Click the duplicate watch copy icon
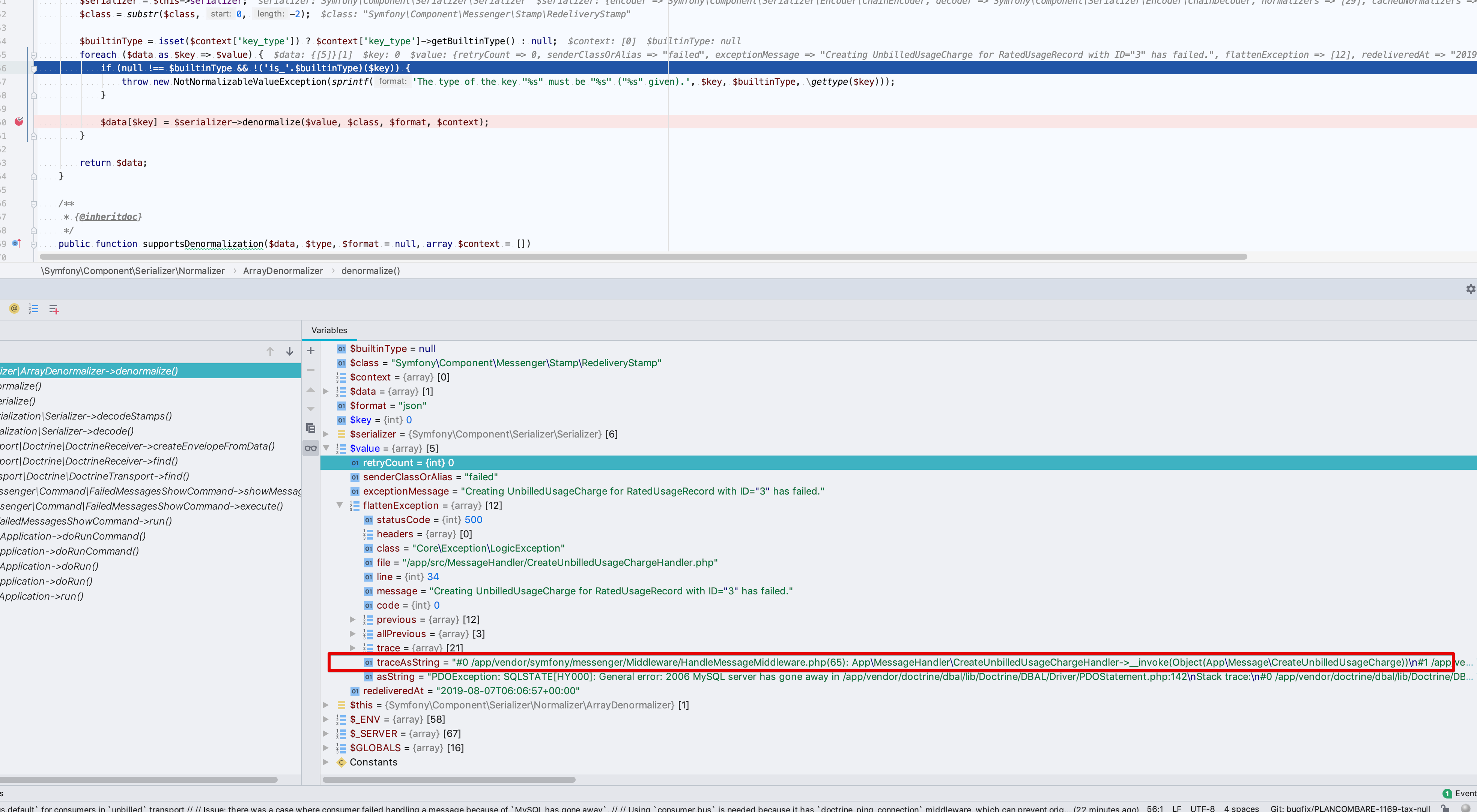Viewport: 1477px width, 812px height. [311, 429]
